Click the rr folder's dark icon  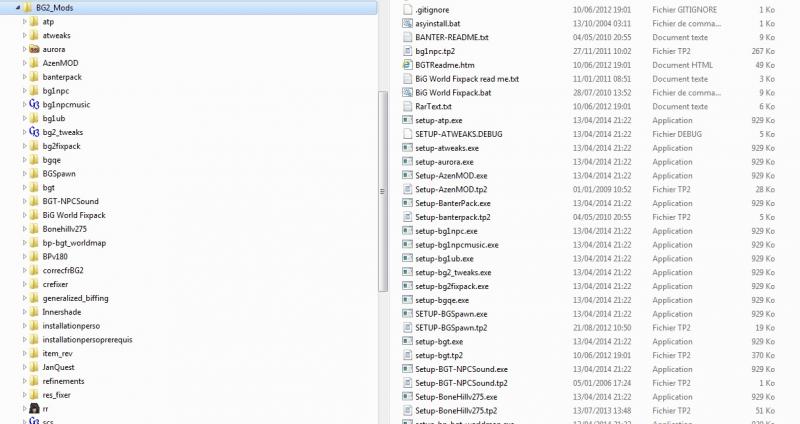[34, 409]
